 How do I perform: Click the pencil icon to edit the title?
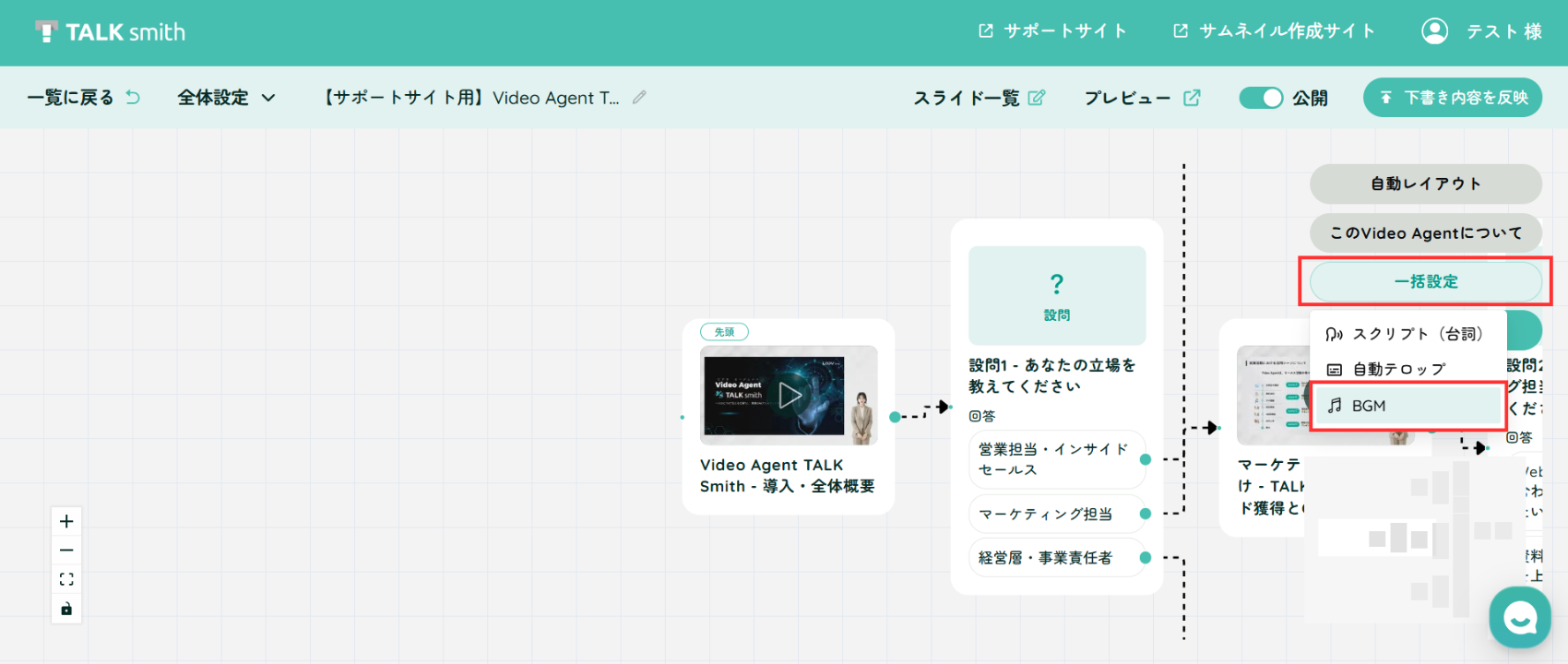click(639, 97)
